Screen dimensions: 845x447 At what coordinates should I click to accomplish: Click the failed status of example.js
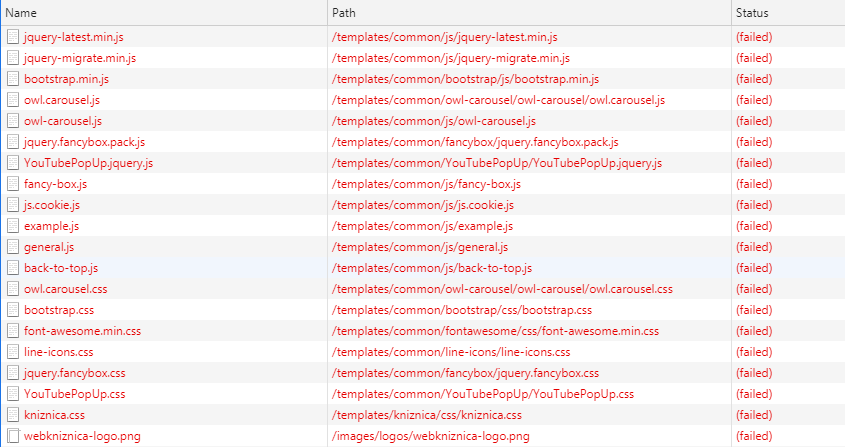point(754,226)
